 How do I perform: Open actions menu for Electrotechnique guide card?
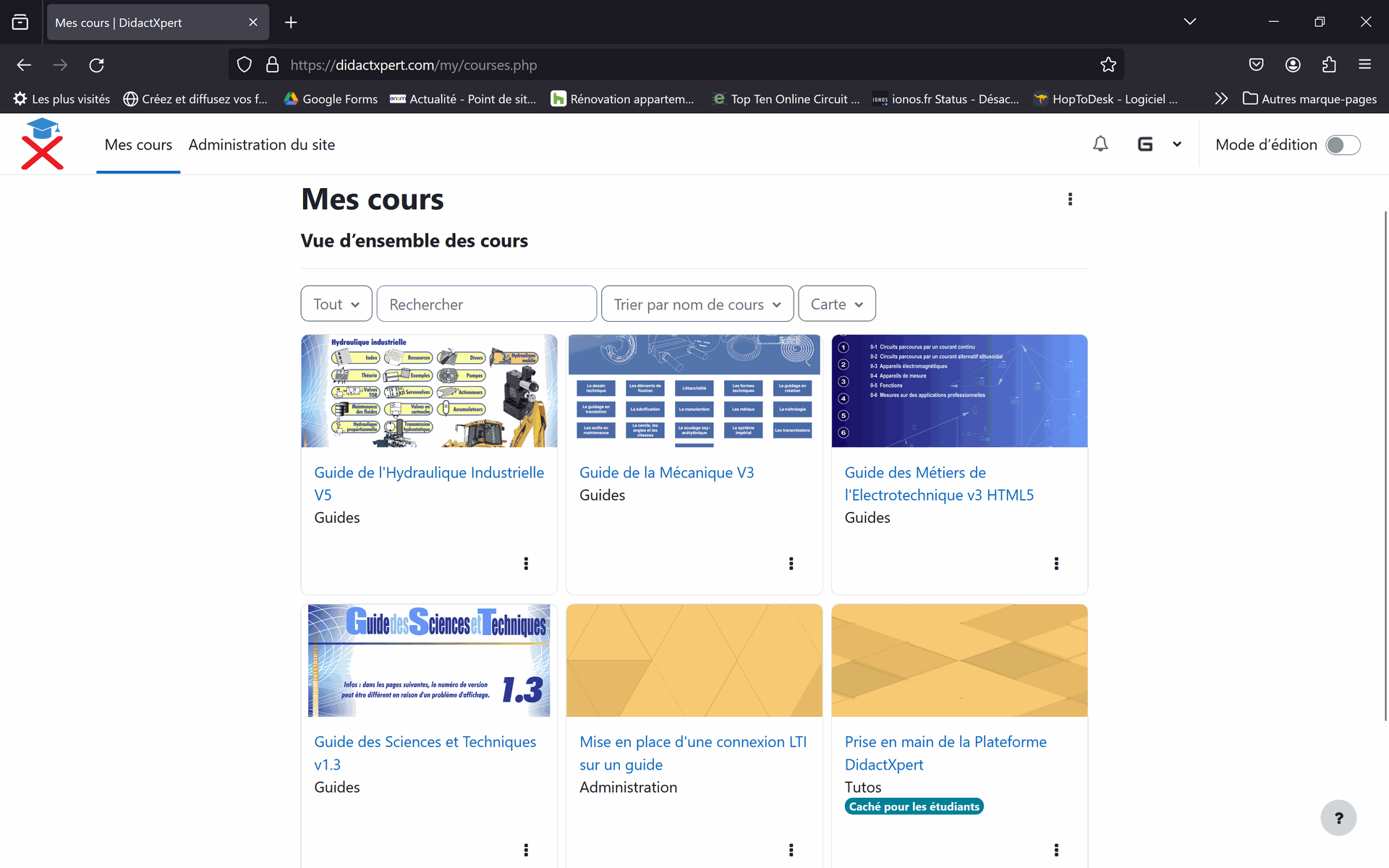[1056, 563]
